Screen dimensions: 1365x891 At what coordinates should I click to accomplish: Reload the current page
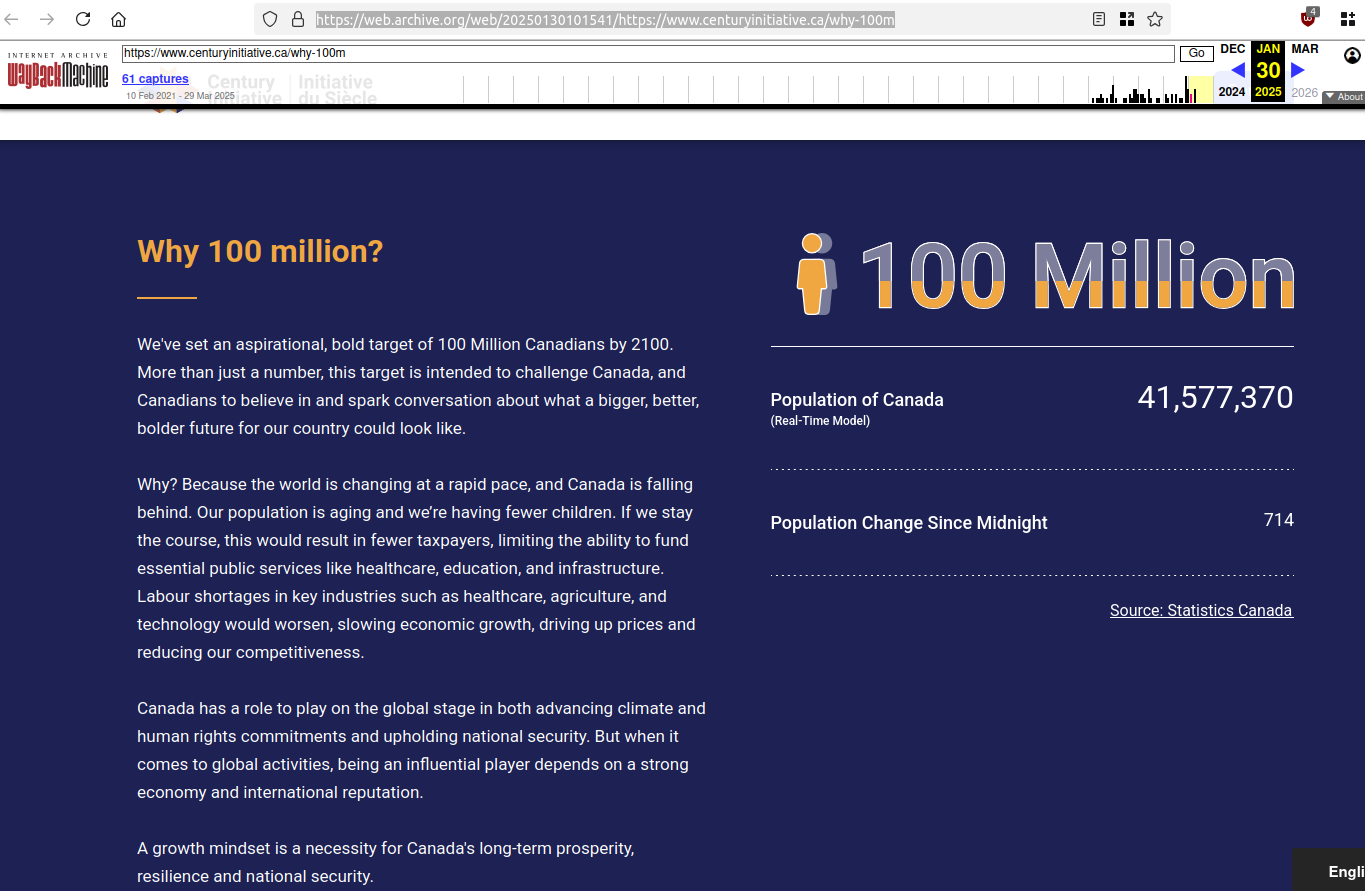tap(83, 19)
